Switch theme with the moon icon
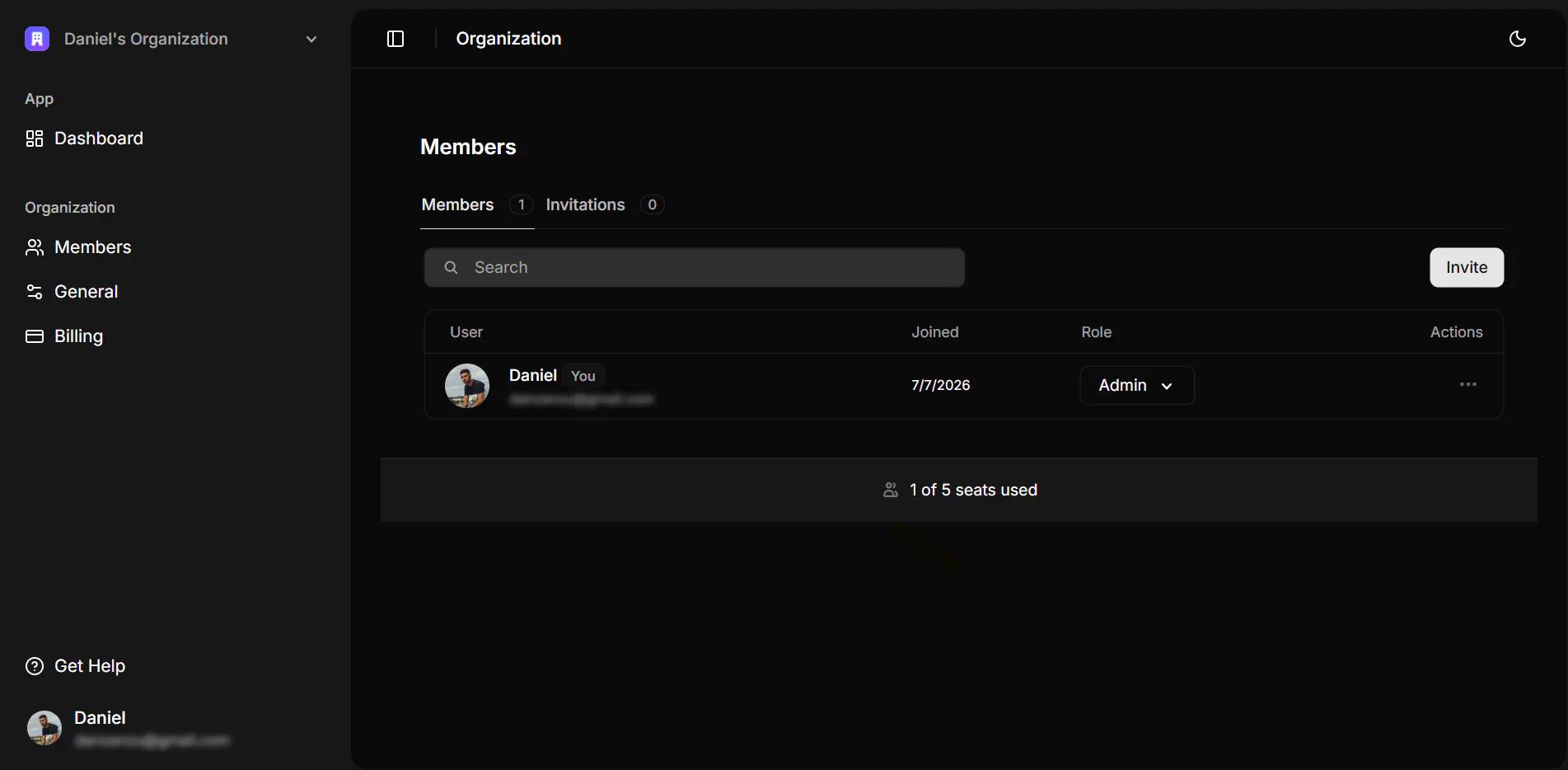This screenshot has width=1568, height=770. click(1518, 39)
